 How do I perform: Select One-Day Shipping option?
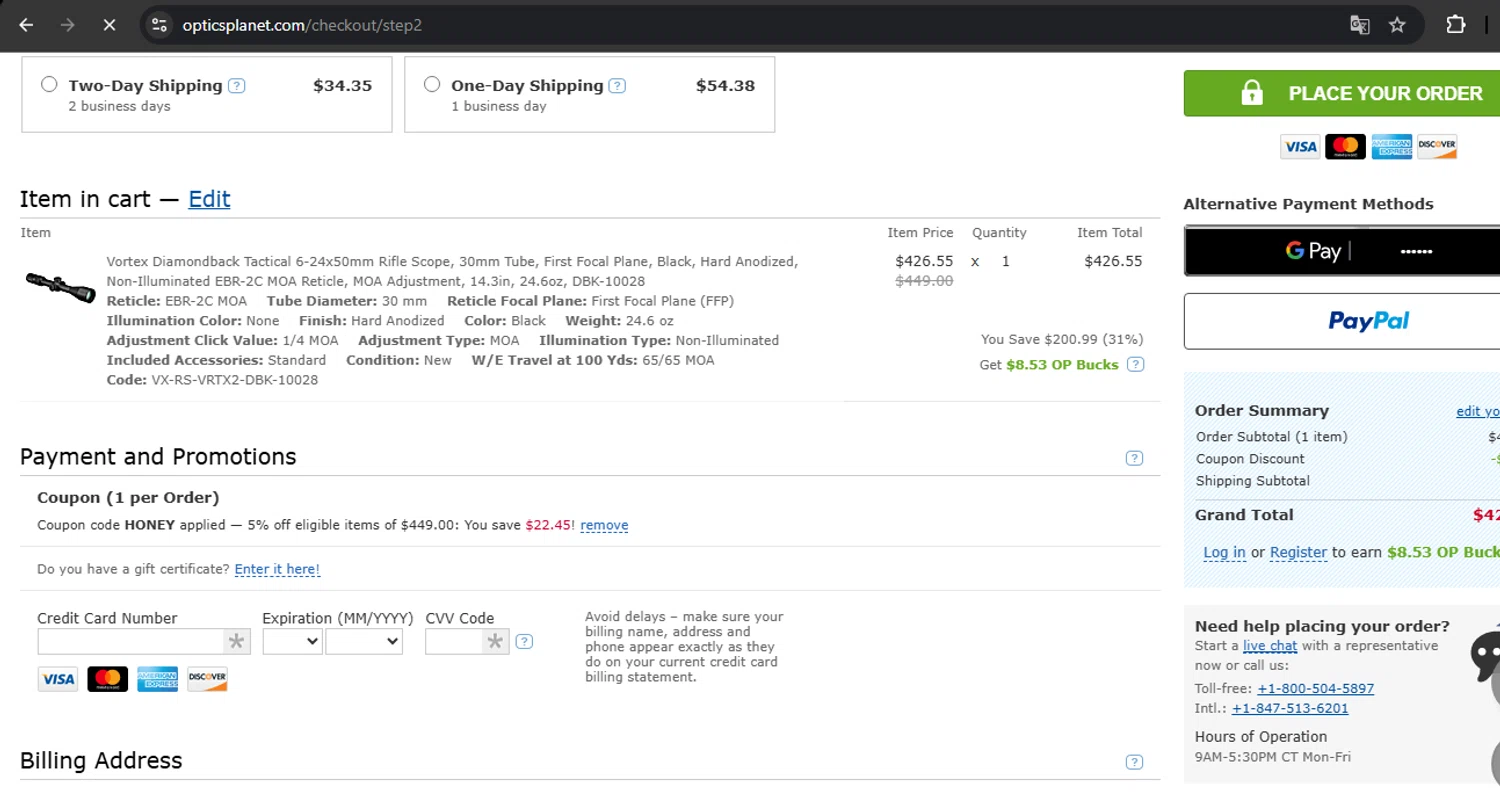click(432, 85)
